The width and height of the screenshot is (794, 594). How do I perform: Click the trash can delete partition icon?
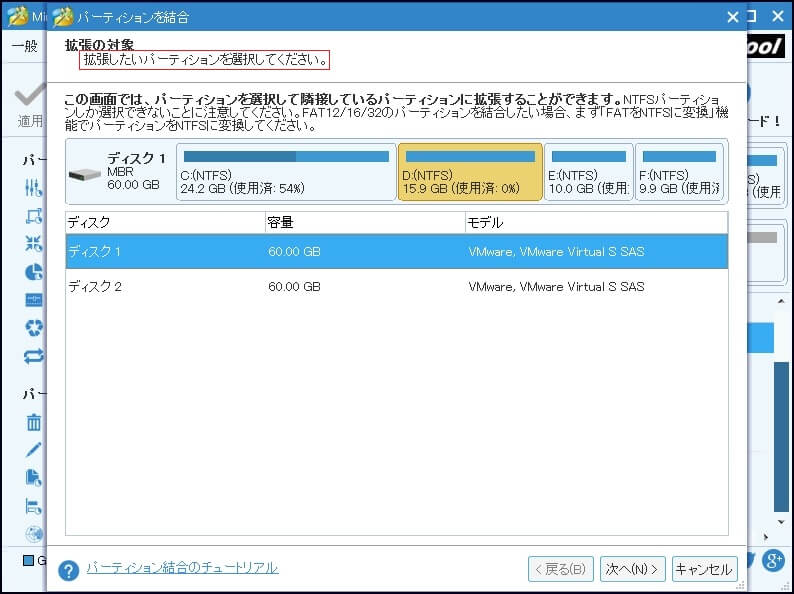[34, 422]
